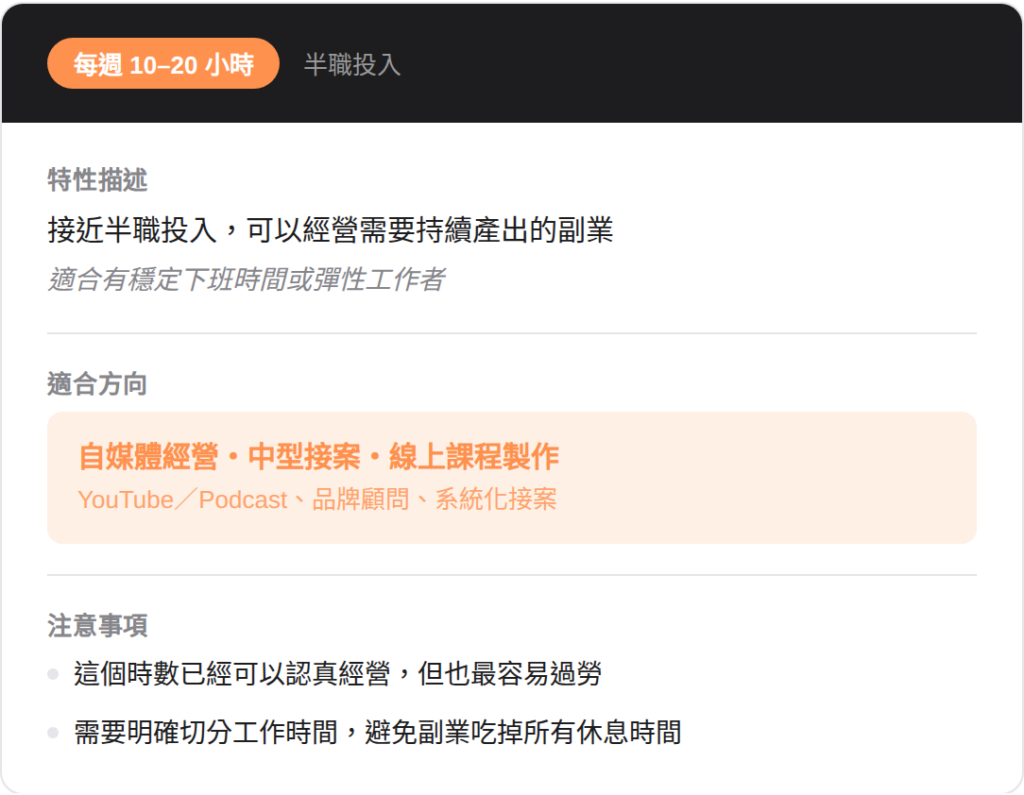Screen dimensions: 1024x795
Task: Click the 接近半職投入 description sentence
Action: tap(330, 231)
